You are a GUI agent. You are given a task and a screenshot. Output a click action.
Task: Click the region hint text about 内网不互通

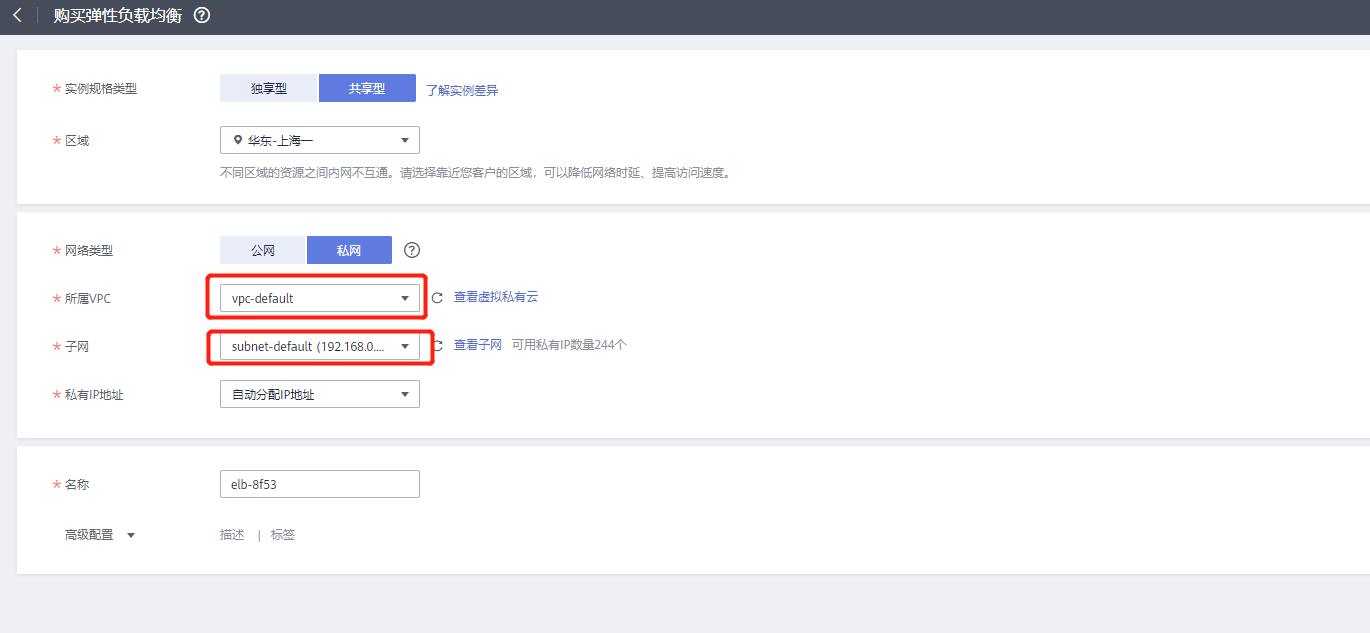[x=476, y=172]
